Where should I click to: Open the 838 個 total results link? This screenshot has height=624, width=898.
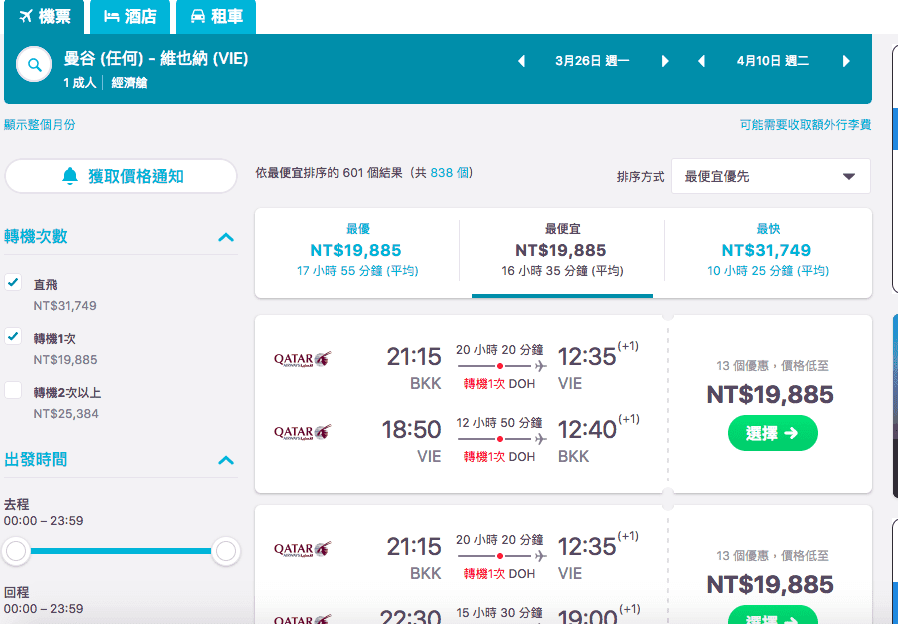[x=450, y=173]
